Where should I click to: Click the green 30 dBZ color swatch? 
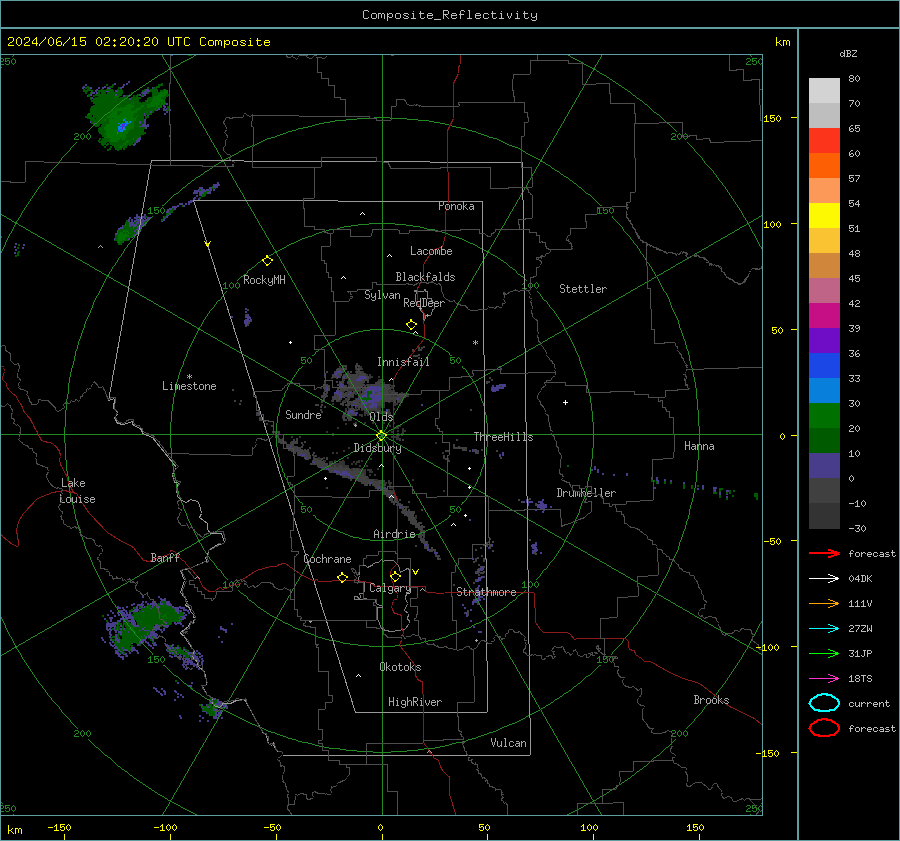(824, 416)
